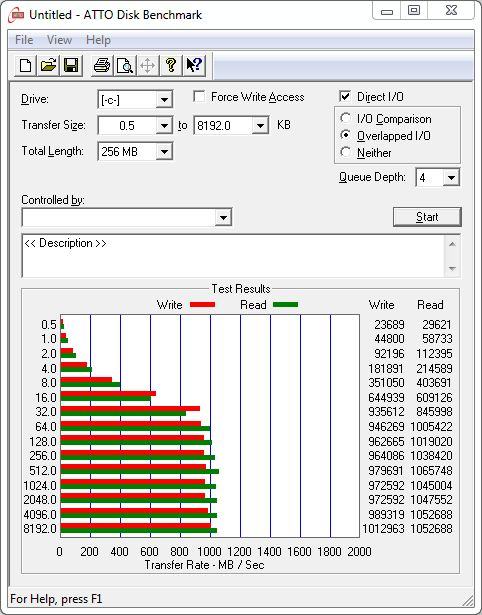Maximize the ATTO Disk Benchmark window
The height and width of the screenshot is (615, 482).
click(414, 11)
